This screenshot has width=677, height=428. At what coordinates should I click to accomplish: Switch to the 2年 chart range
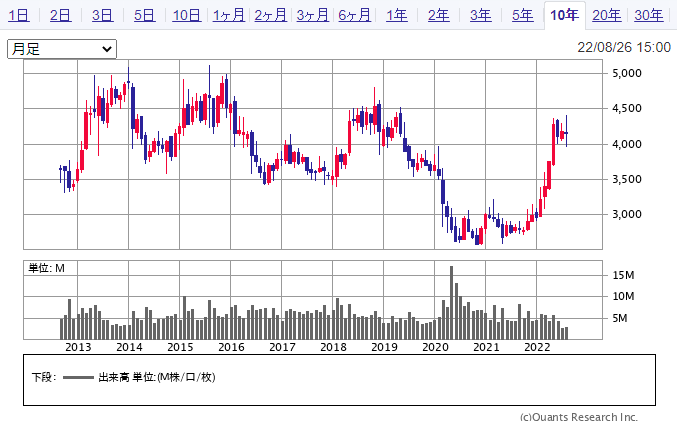pos(438,16)
